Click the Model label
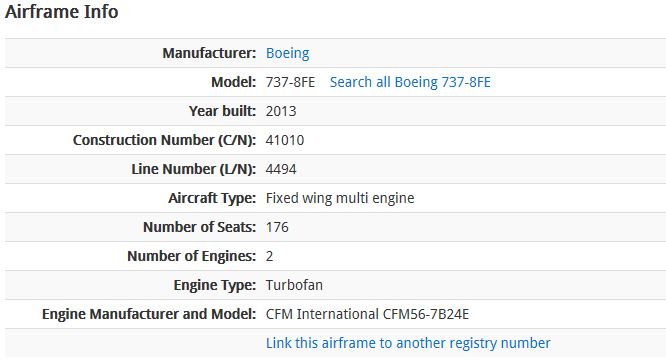Screen dimensions: 666x361 [x=234, y=82]
